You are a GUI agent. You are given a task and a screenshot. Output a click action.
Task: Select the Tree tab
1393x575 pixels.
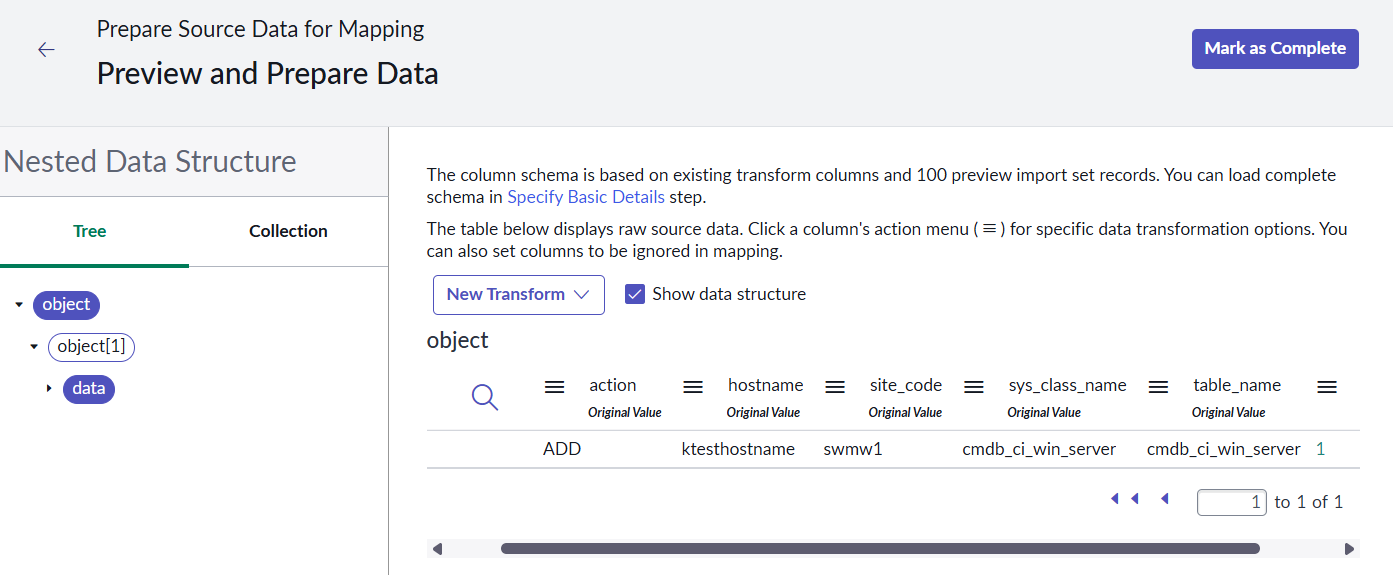[89, 231]
